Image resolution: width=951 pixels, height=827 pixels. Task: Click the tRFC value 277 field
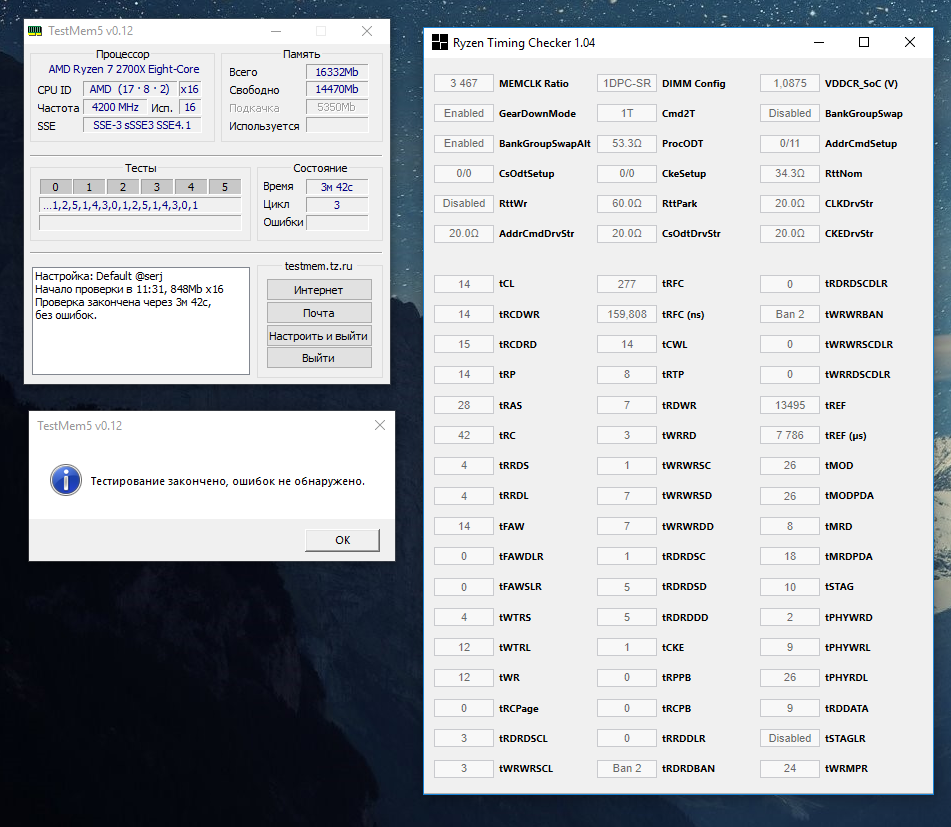click(x=627, y=284)
